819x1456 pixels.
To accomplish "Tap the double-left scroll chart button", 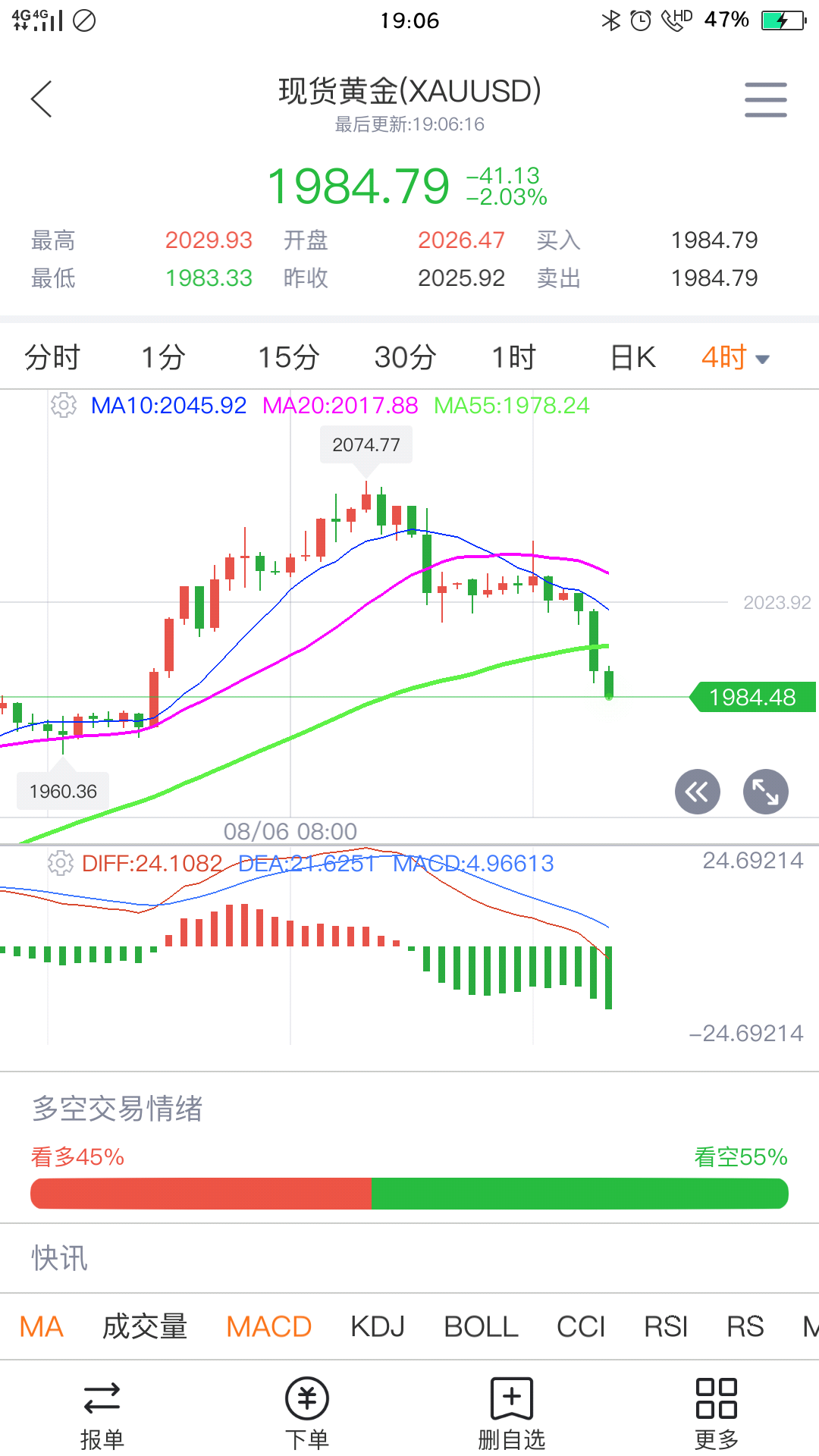I will point(697,792).
